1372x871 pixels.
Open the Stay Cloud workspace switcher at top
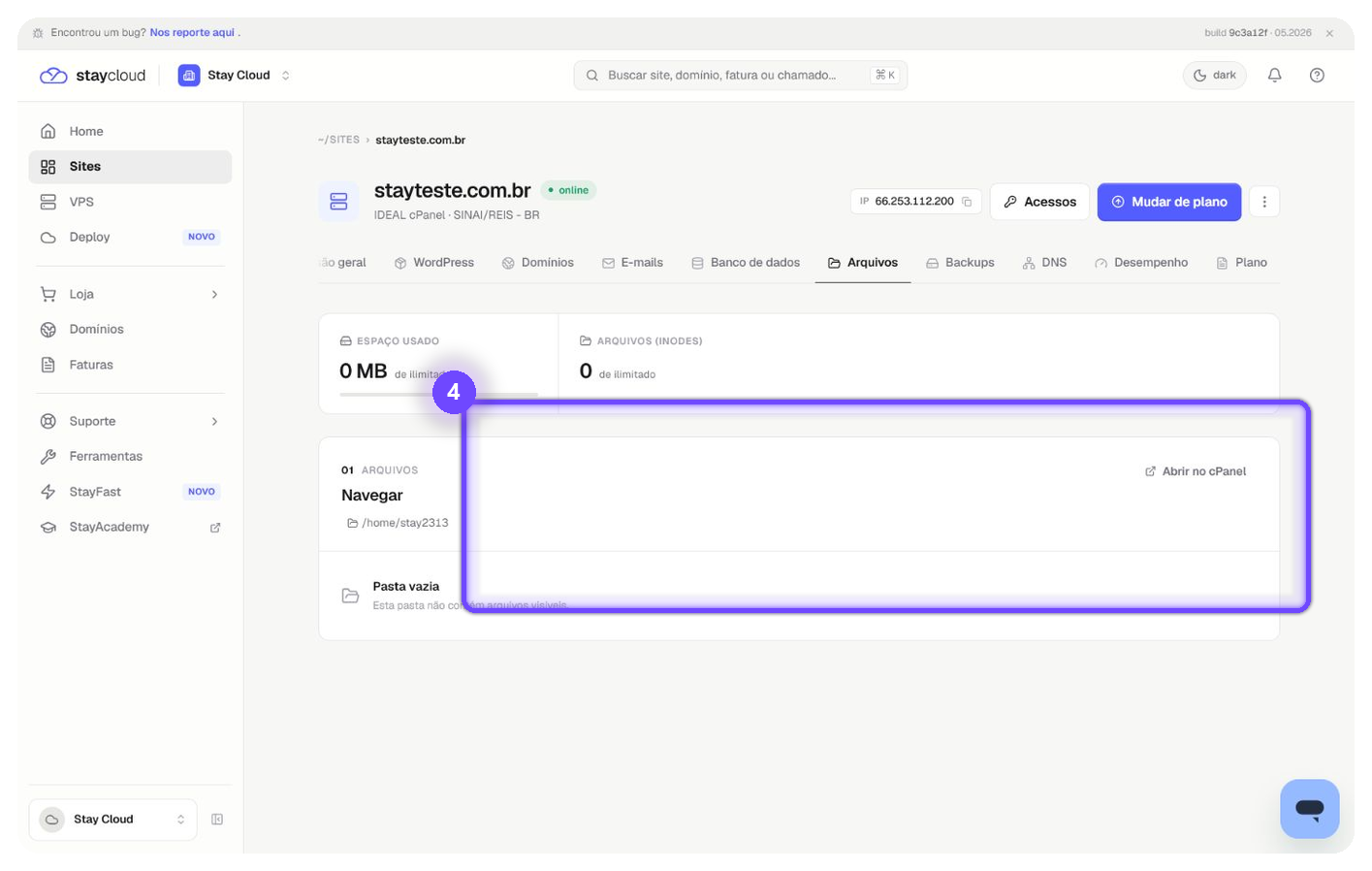tap(234, 76)
